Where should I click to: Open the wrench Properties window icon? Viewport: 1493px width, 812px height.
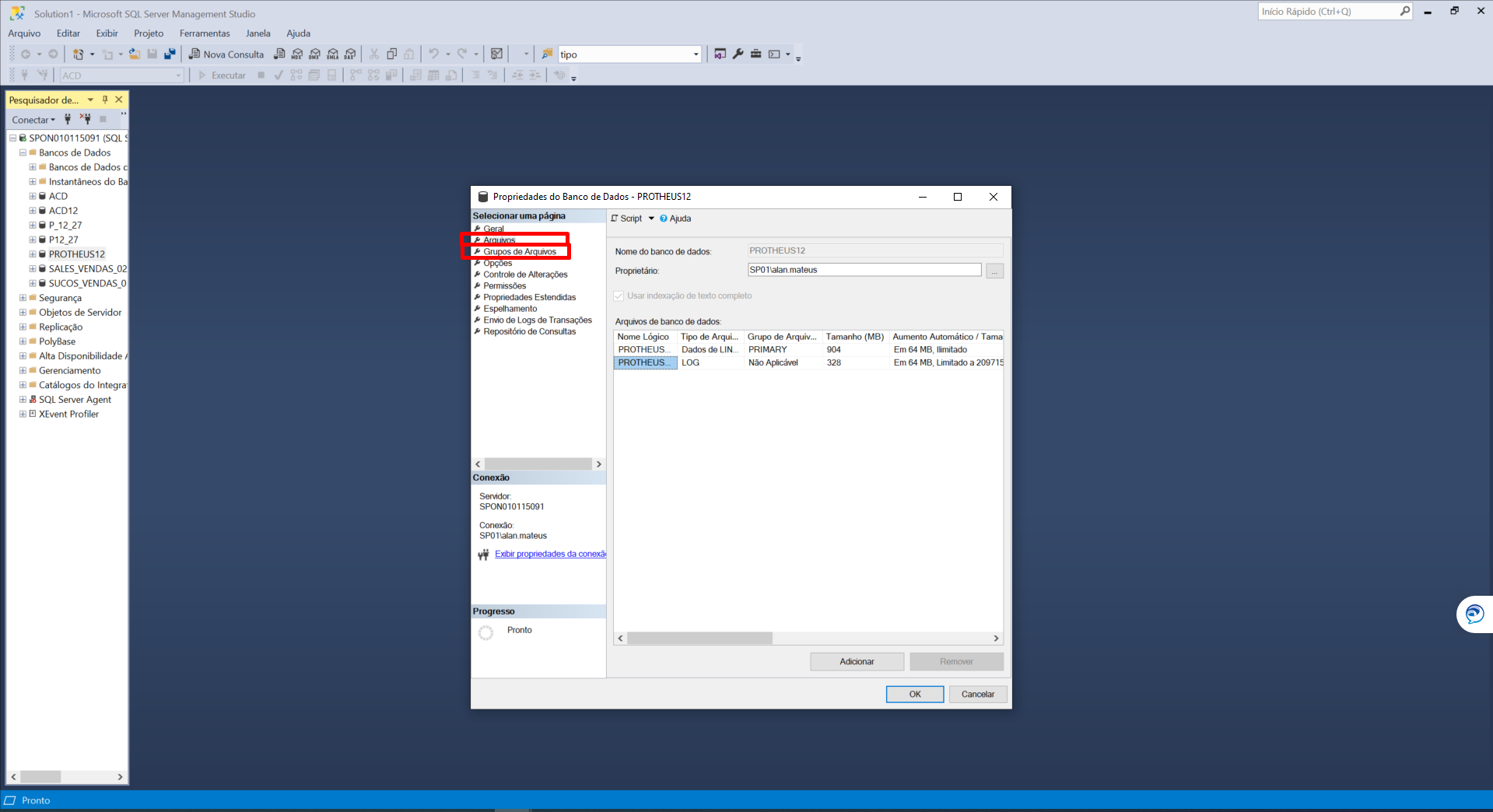tap(738, 54)
